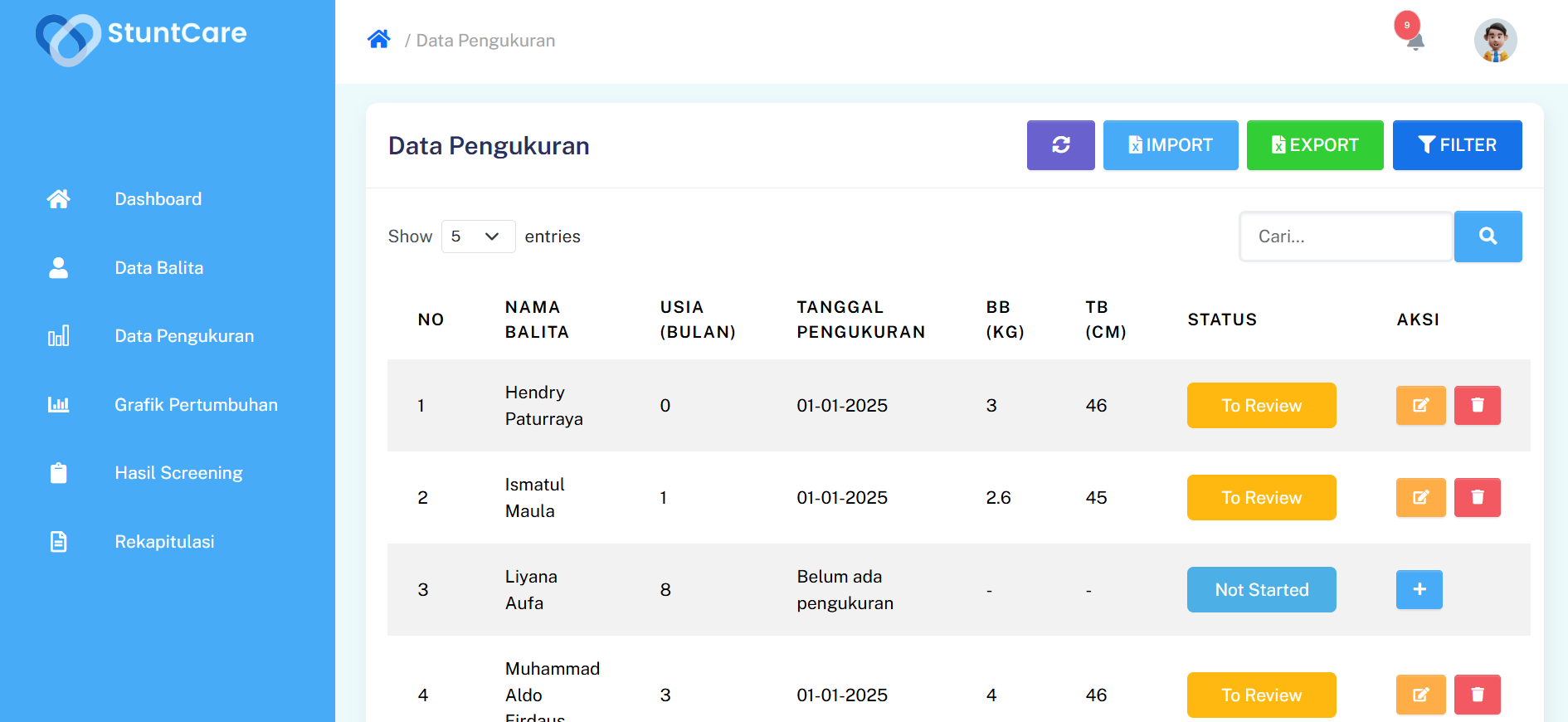Click the Rekapitulasi document icon
Image resolution: width=1568 pixels, height=722 pixels.
click(x=58, y=542)
